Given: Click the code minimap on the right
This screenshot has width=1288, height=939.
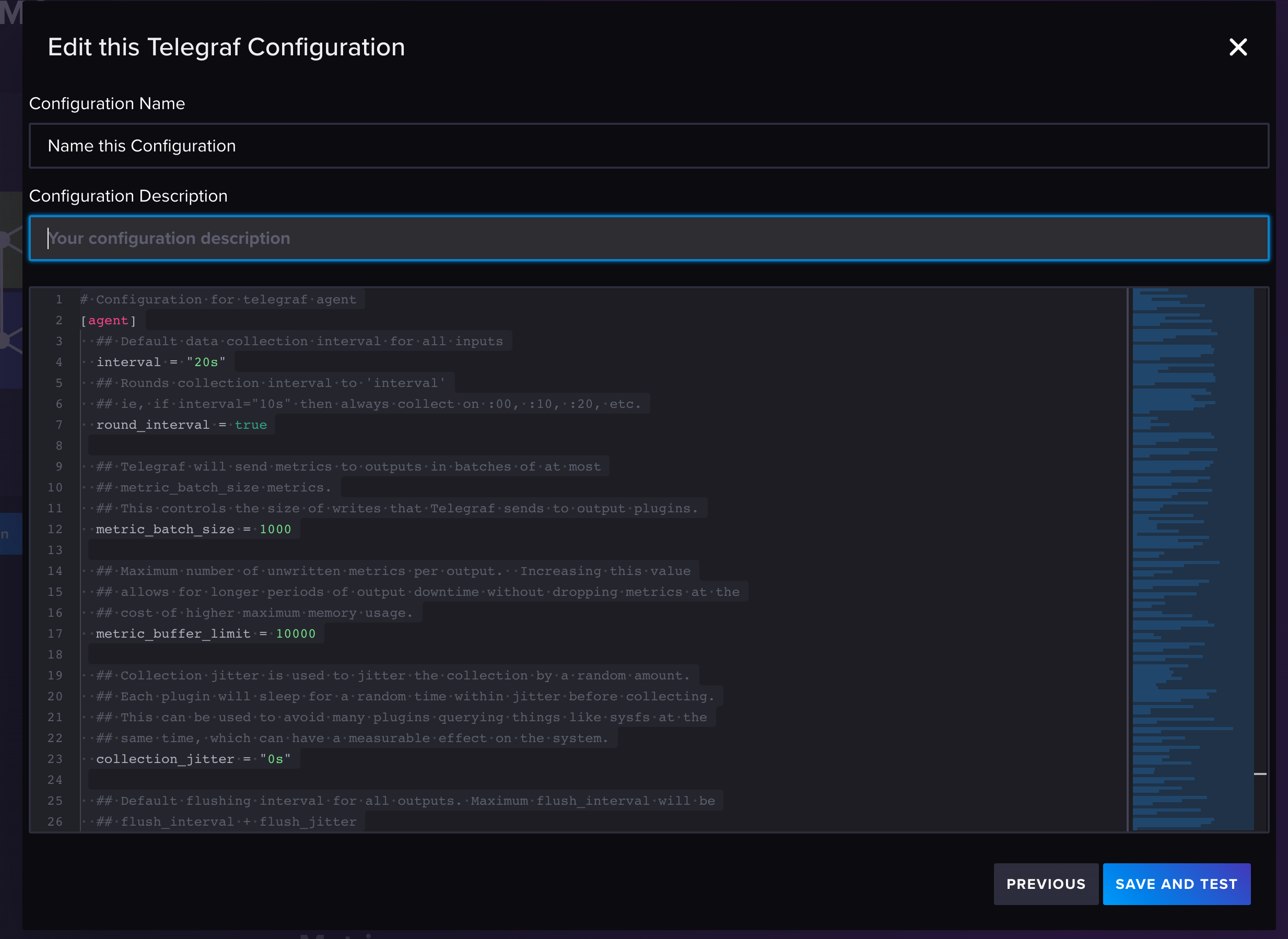Looking at the screenshot, I should point(1193,557).
